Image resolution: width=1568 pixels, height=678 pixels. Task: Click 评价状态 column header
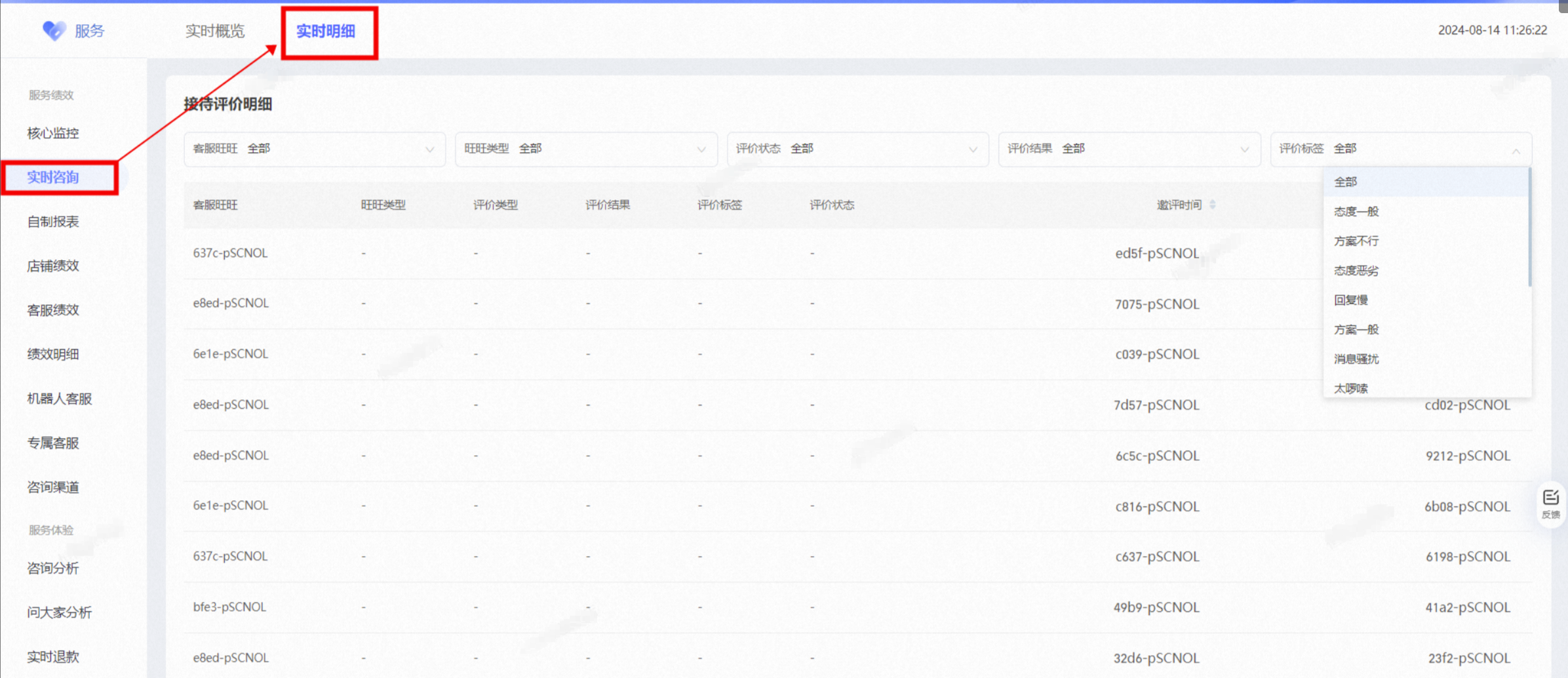[832, 205]
